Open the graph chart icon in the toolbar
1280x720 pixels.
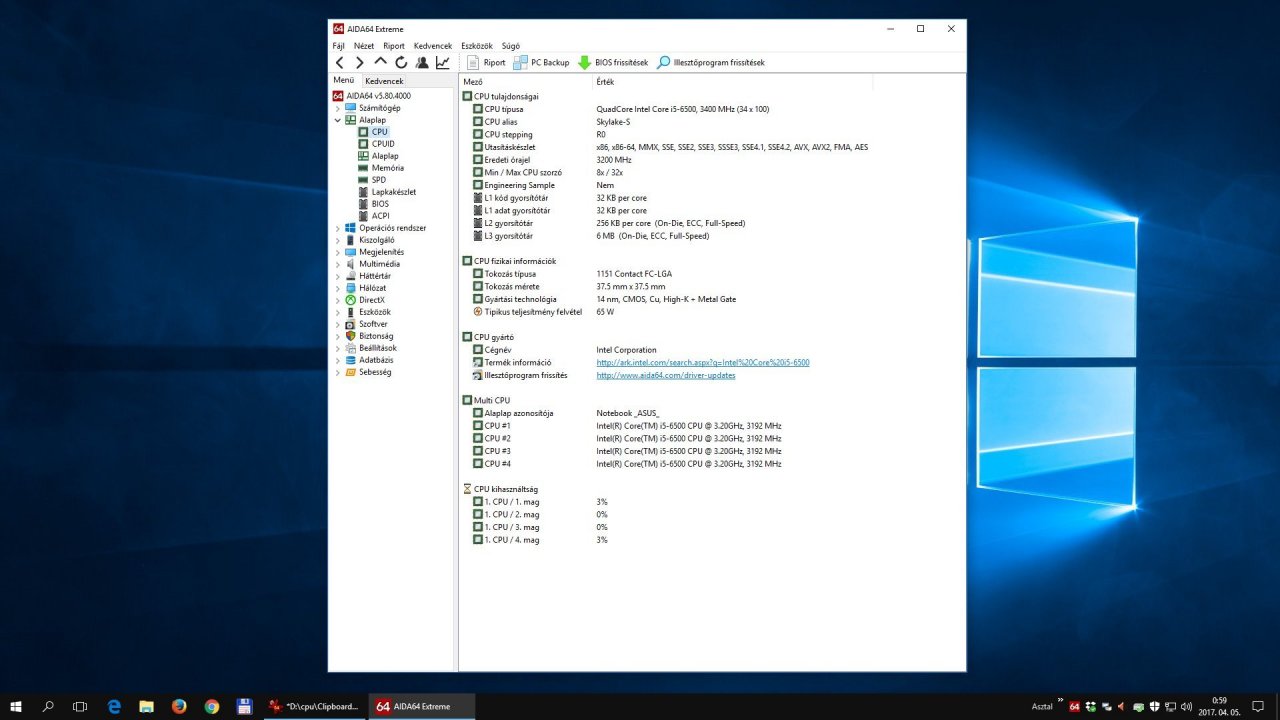(443, 62)
